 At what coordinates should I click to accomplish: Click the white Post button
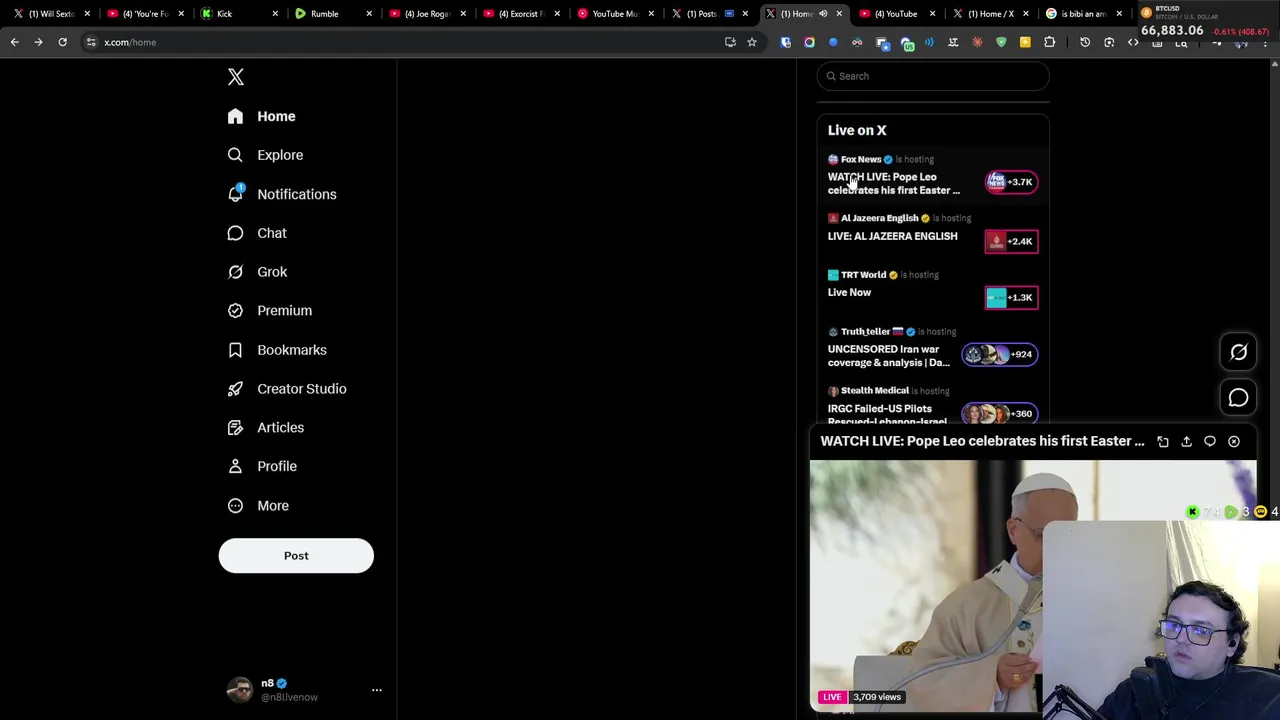tap(296, 556)
